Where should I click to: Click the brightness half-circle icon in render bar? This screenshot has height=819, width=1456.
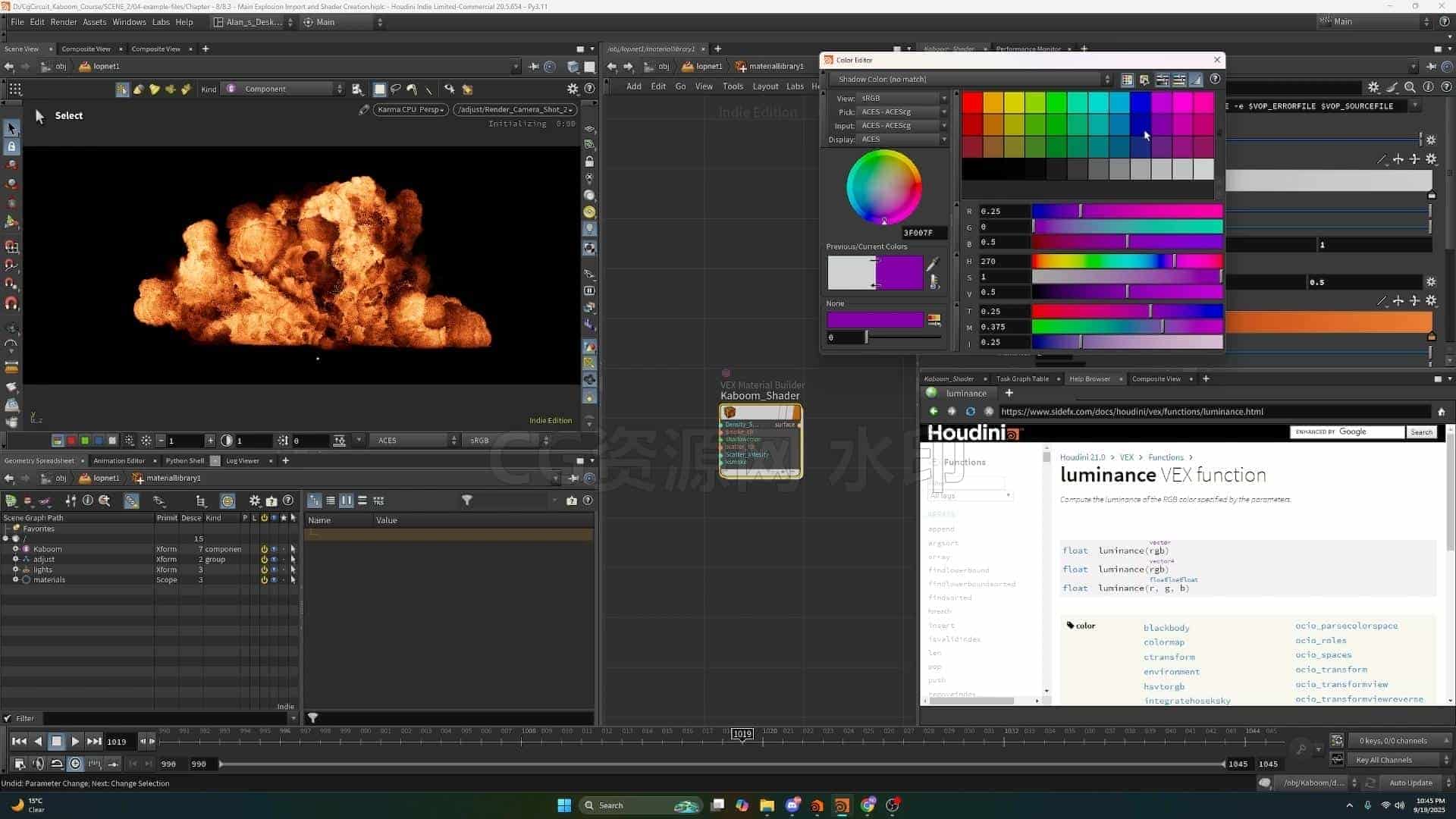(x=227, y=441)
